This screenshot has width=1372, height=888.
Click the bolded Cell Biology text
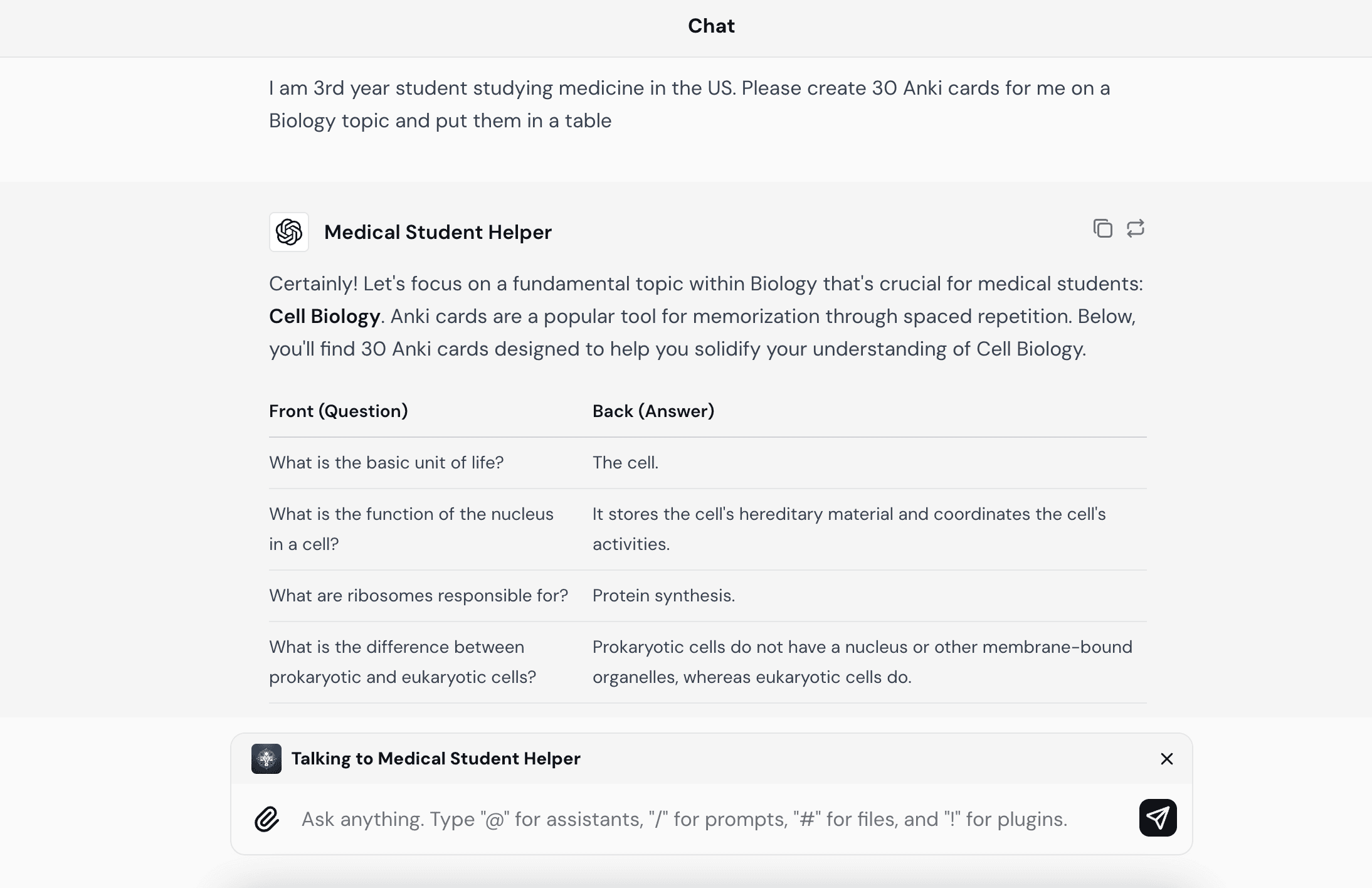[x=323, y=316]
